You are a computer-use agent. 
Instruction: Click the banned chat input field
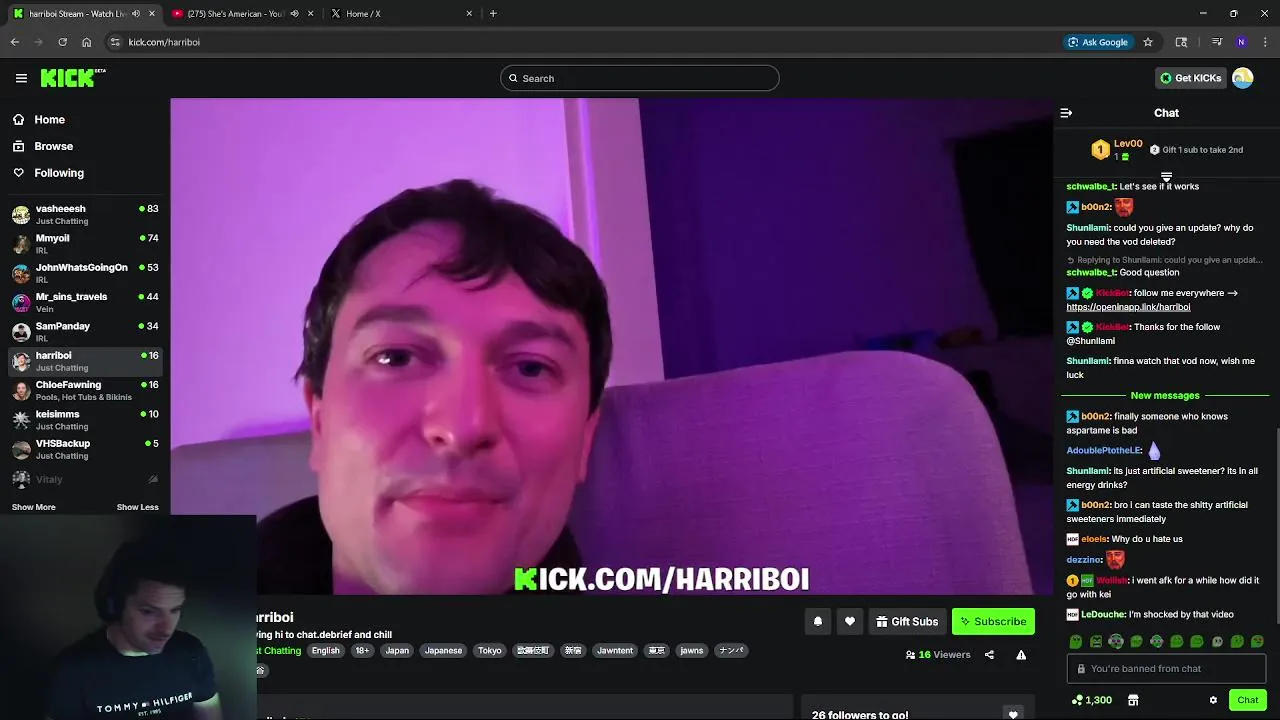pos(1166,669)
